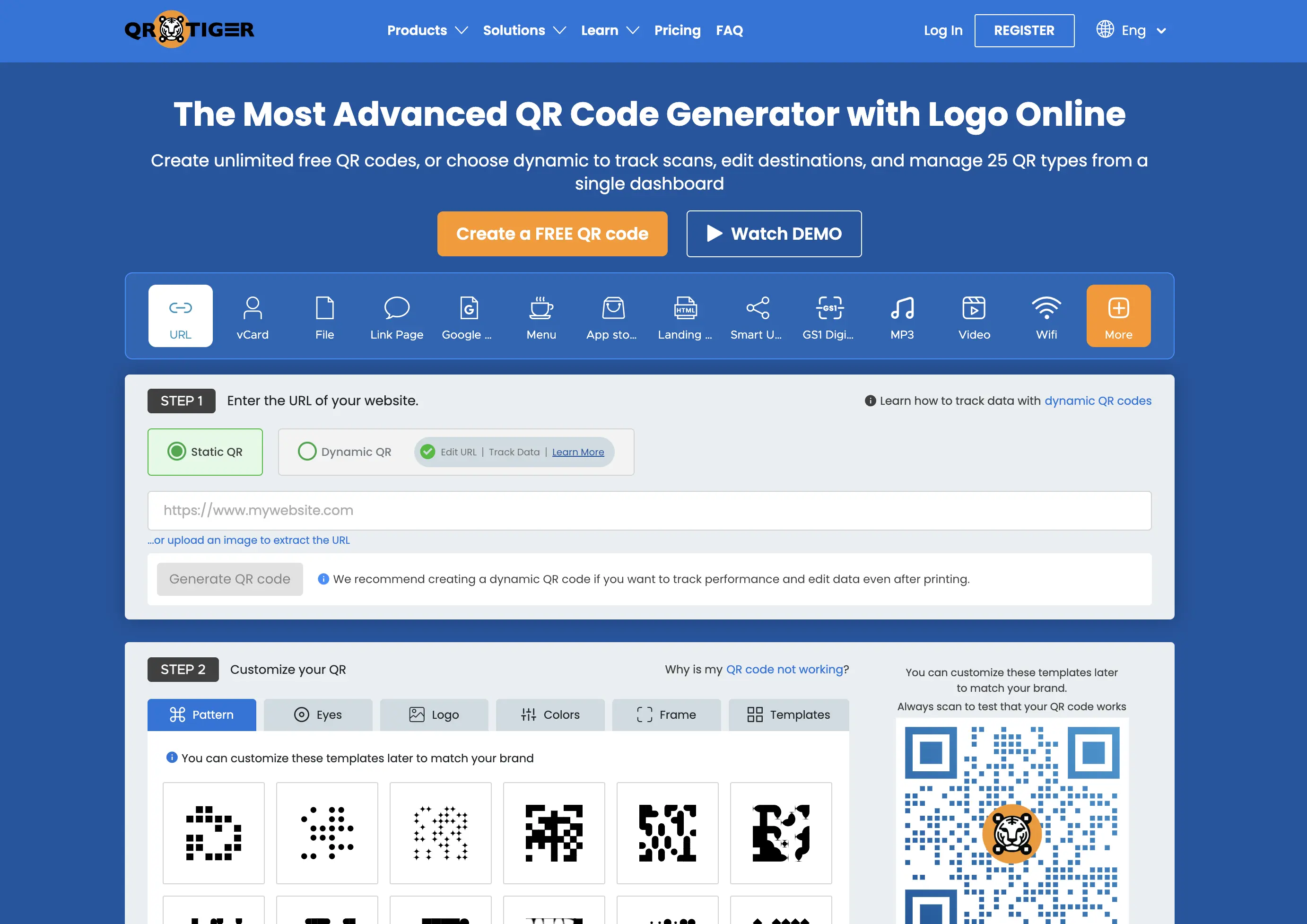Select the fourth dense square pattern thumbnail

[x=554, y=833]
